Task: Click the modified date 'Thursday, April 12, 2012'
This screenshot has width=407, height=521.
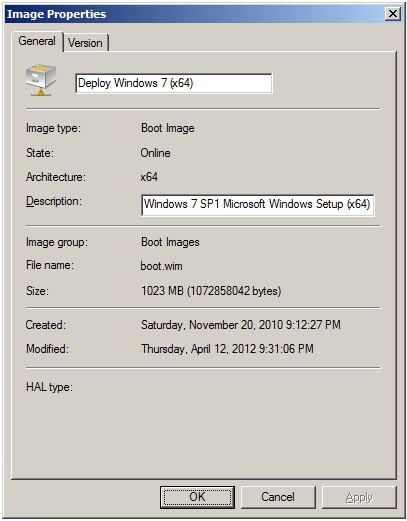Action: (198, 349)
